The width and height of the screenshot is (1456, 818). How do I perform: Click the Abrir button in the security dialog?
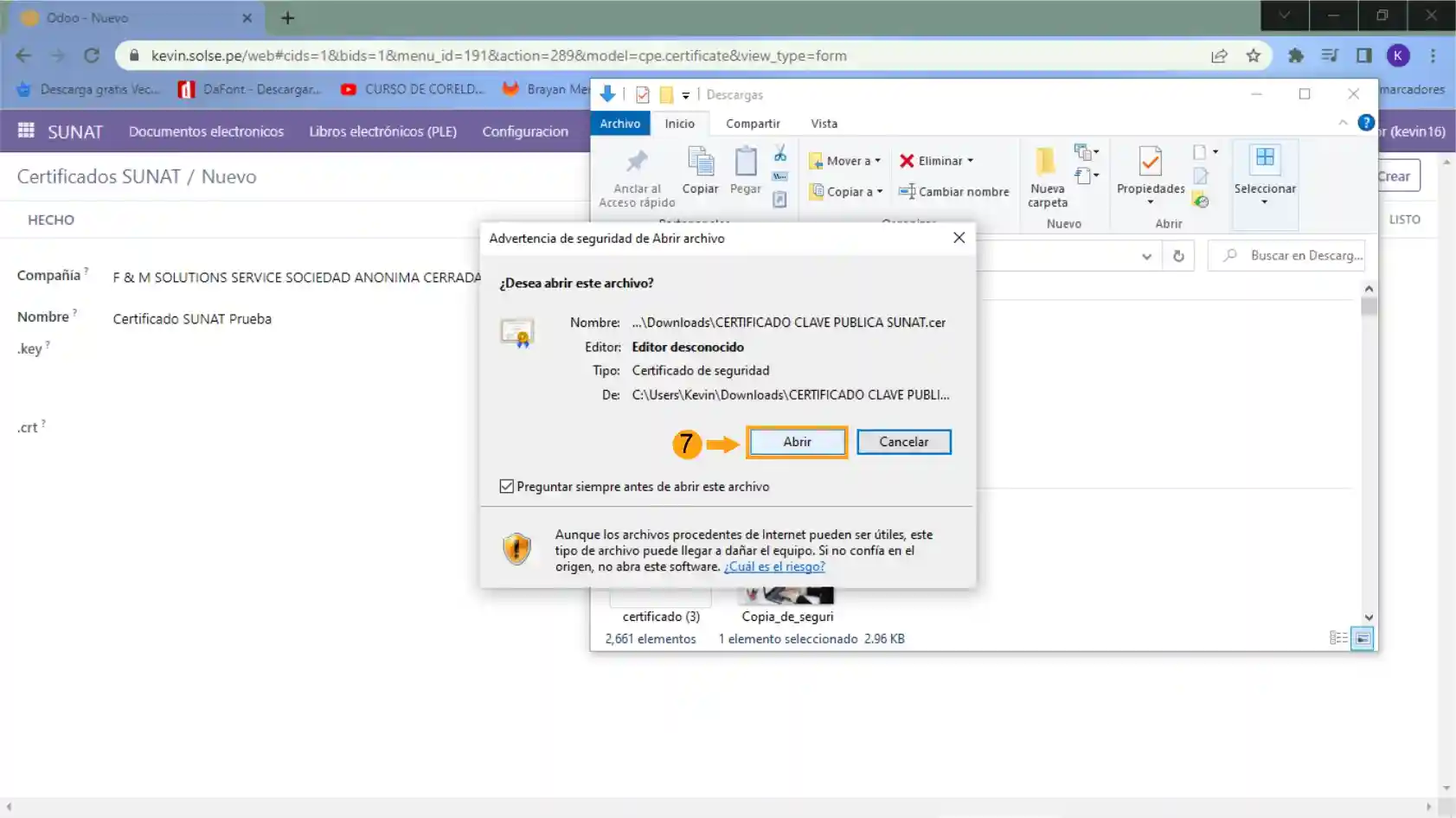click(797, 442)
